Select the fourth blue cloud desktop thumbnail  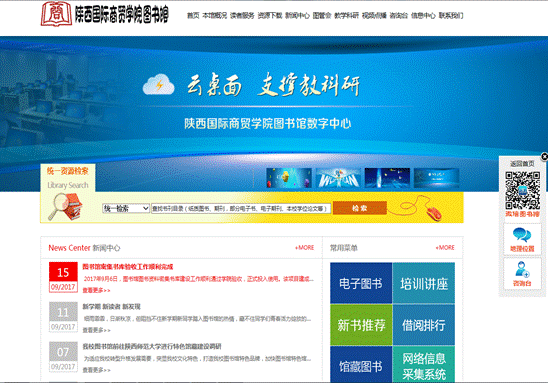click(x=437, y=178)
